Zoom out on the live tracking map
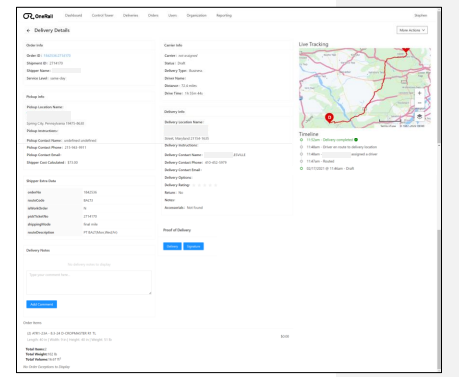Screen dimensions: 459x377 point(419,103)
